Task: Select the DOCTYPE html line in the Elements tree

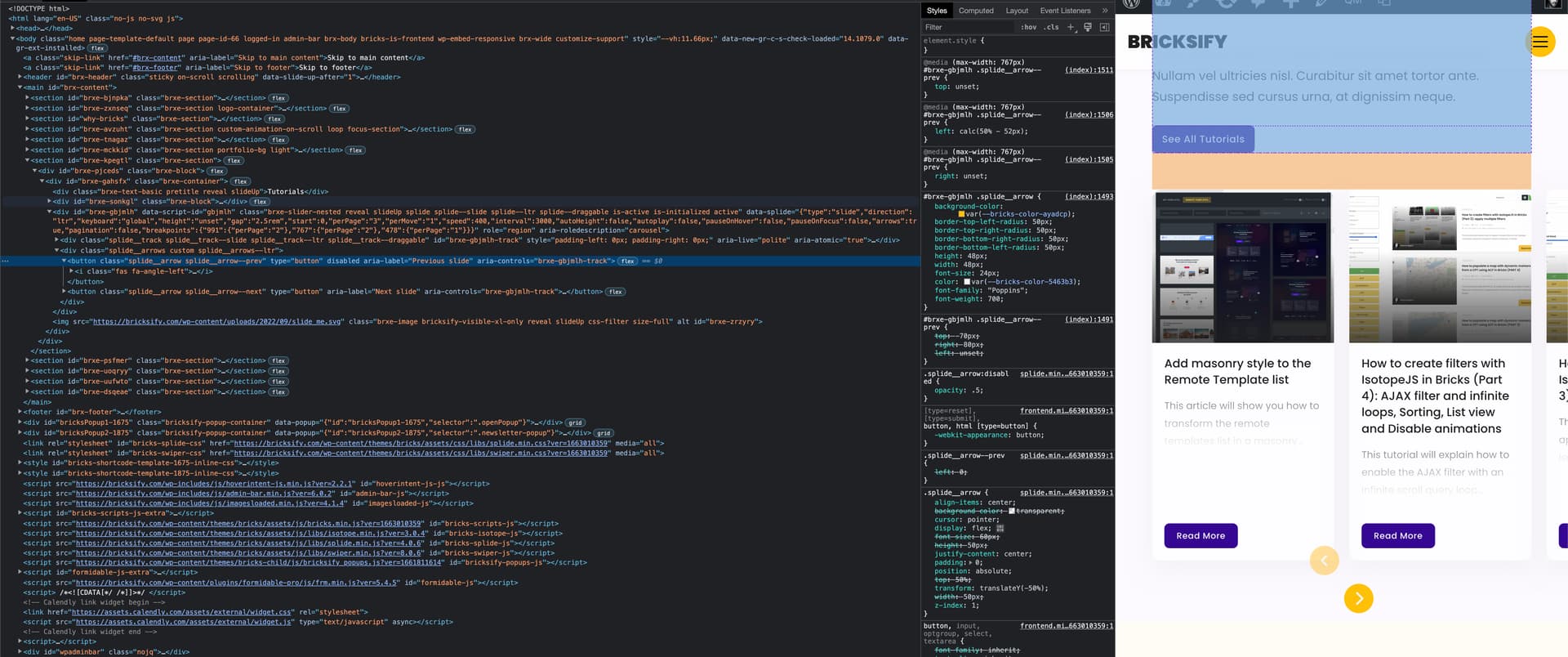Action: (38, 8)
